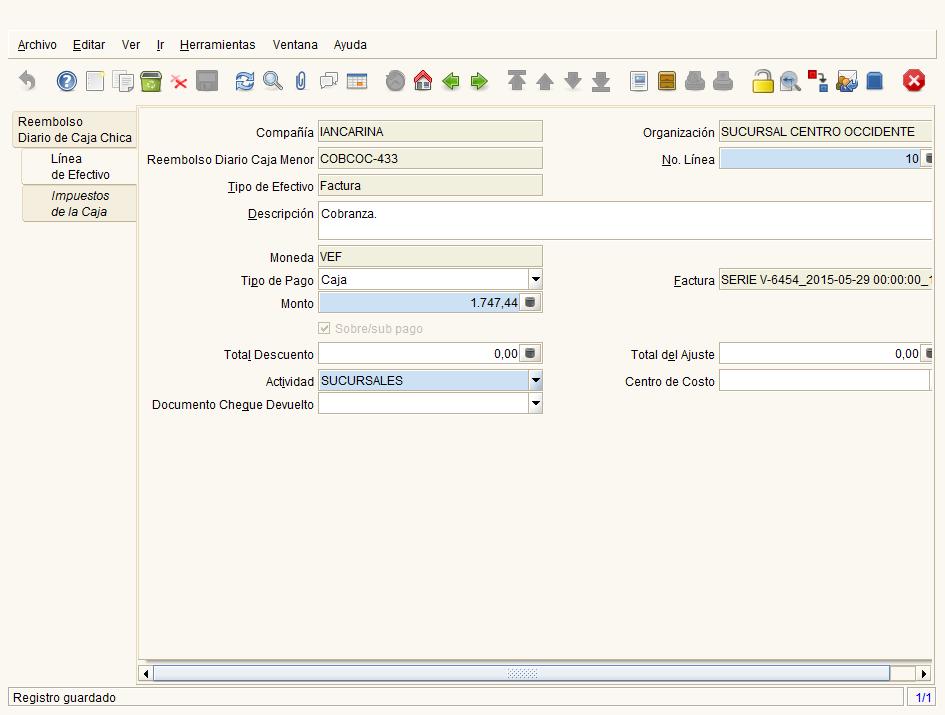
Task: Open Help via the question mark icon
Action: click(x=66, y=81)
